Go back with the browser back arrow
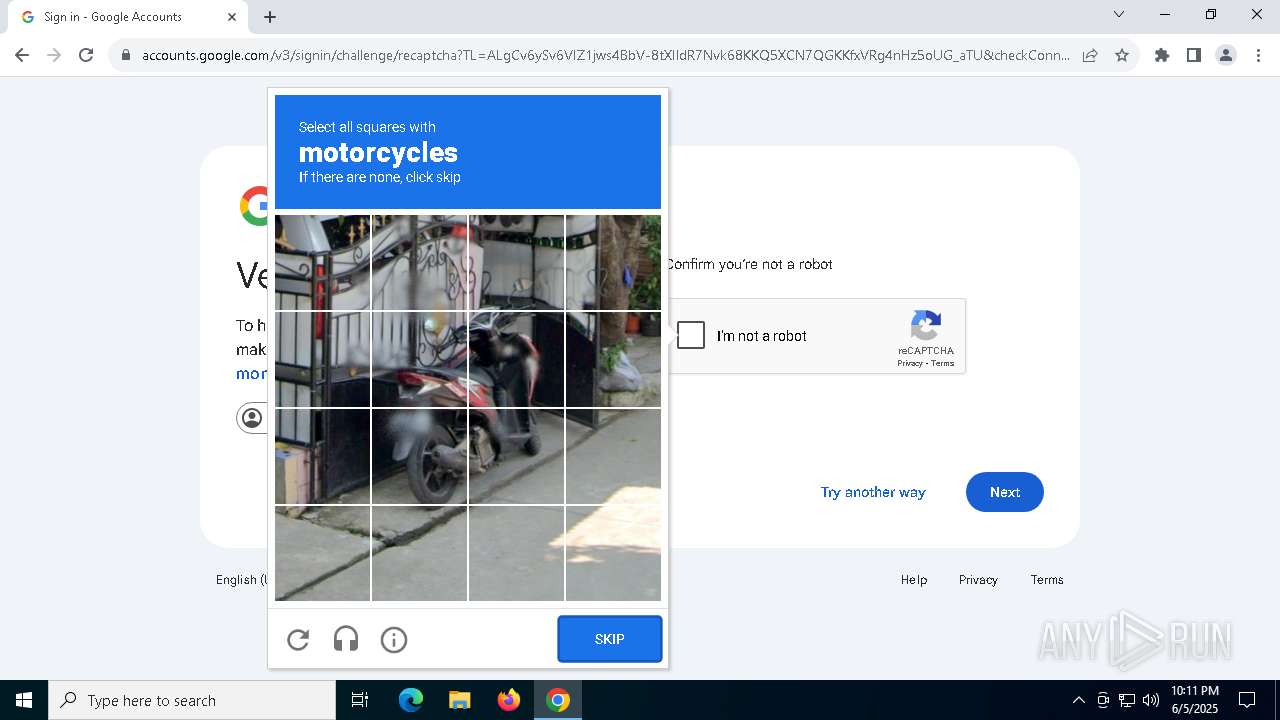The width and height of the screenshot is (1280, 720). click(x=22, y=55)
